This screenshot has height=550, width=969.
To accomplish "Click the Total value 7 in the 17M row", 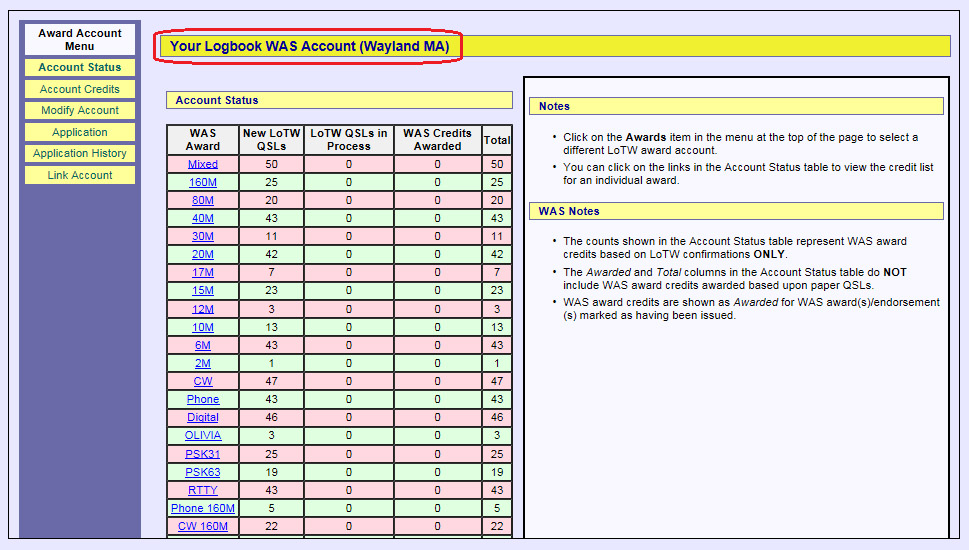I will click(x=497, y=272).
